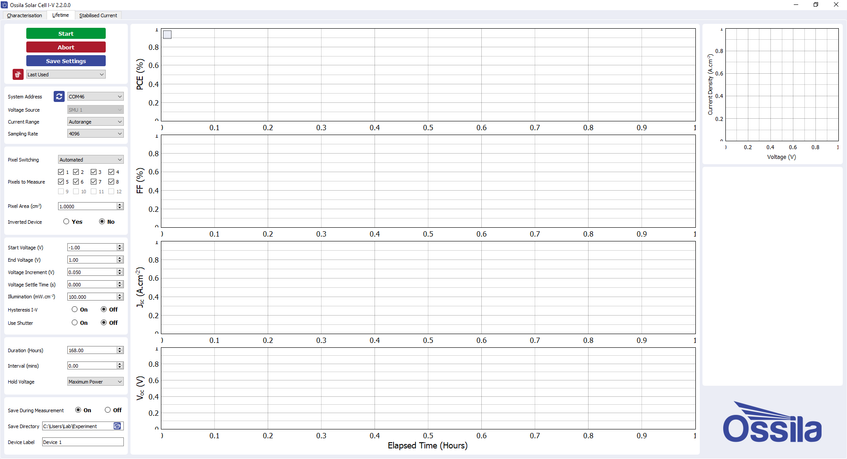Open the Stabilised Current tab
847x459 pixels.
(98, 16)
